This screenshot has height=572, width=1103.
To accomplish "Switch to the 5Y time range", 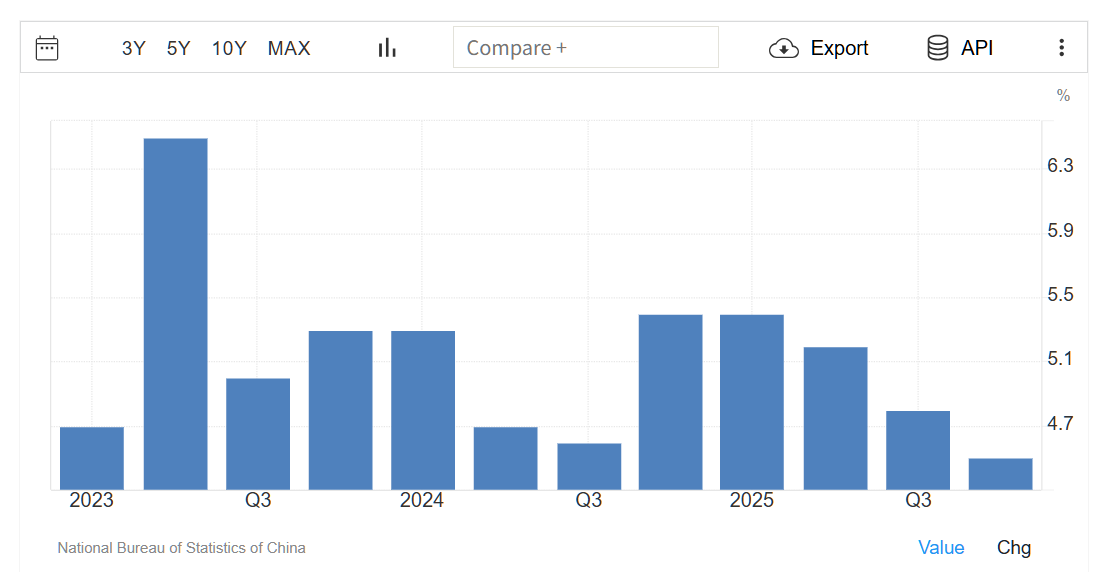I will (x=178, y=48).
